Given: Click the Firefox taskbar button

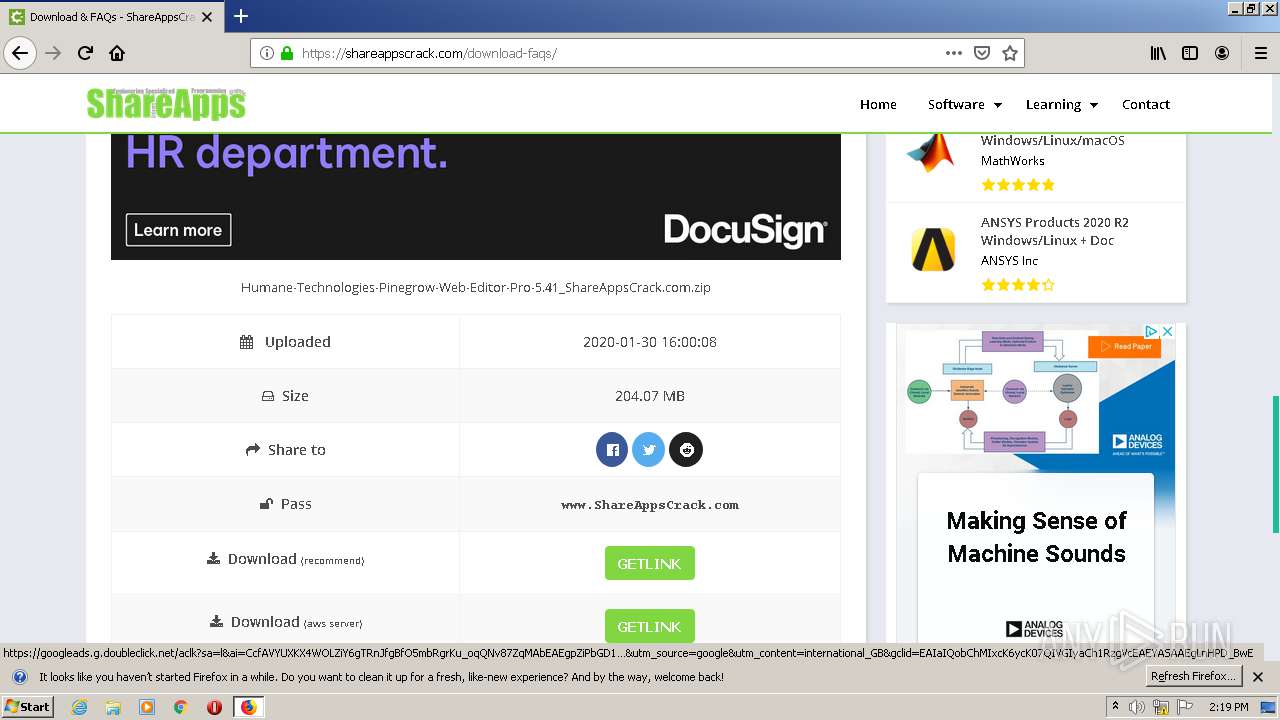Looking at the screenshot, I should point(248,707).
